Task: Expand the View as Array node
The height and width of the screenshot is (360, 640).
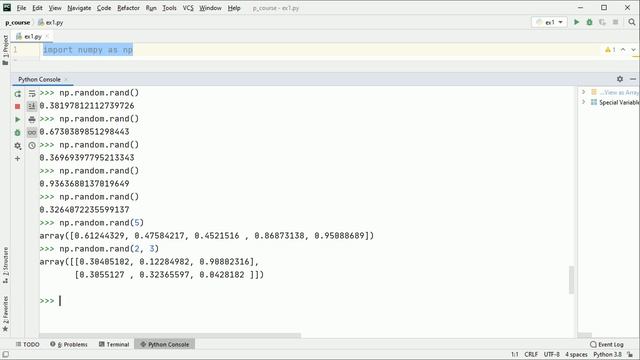Action: [584, 92]
